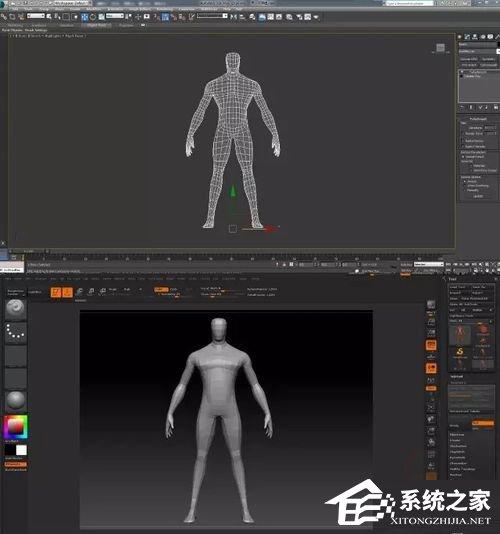Toggle the Explicit Normals checkbox

[x=463, y=146]
